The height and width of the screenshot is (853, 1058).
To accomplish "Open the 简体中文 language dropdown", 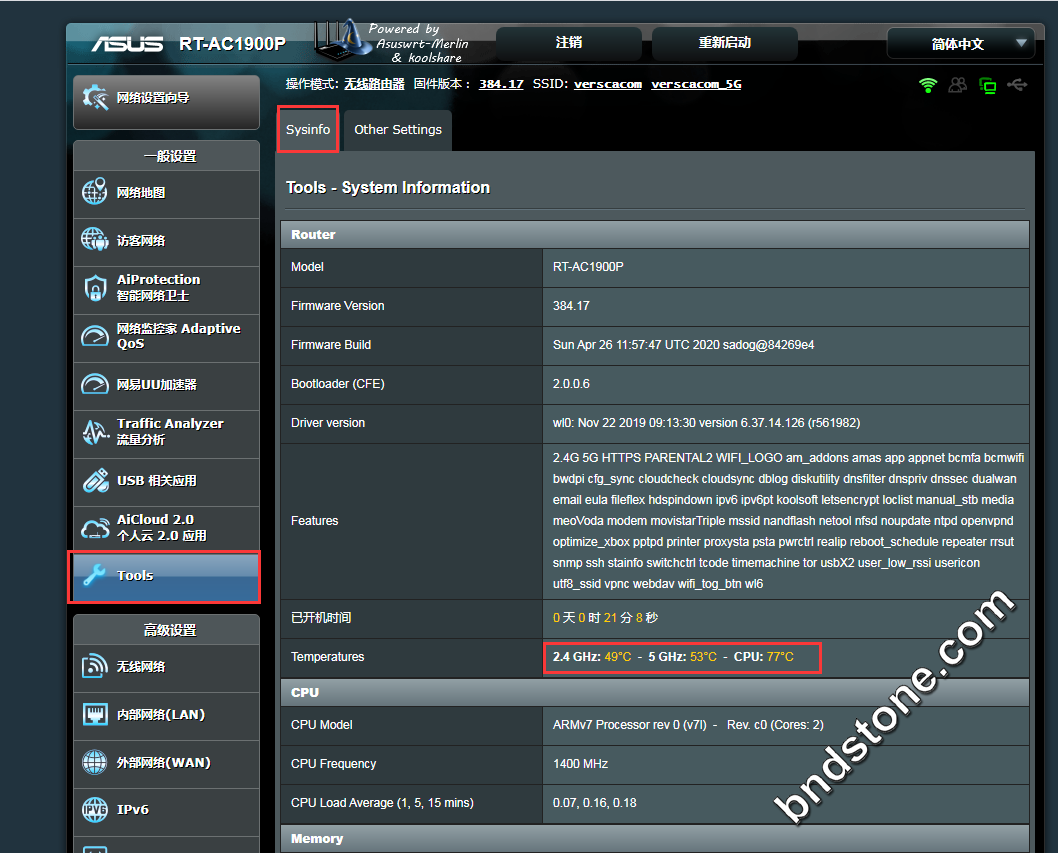I will 960,44.
